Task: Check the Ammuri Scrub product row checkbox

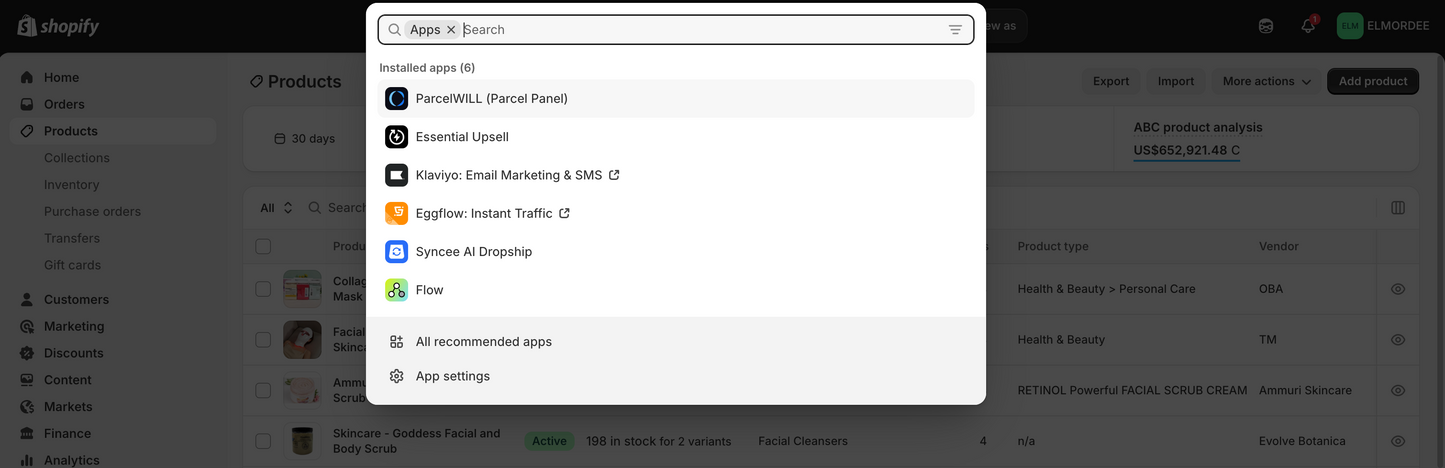Action: 263,390
